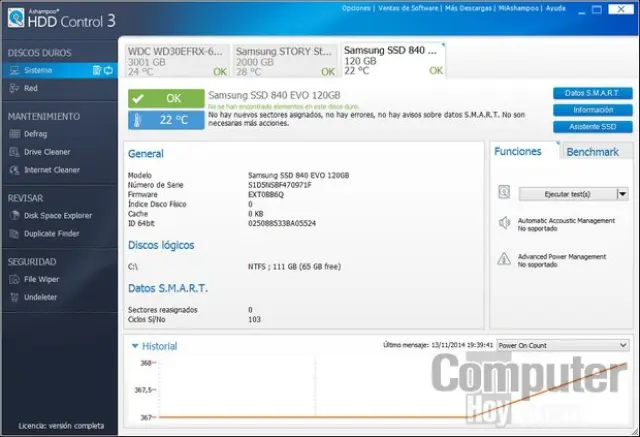Open Duplicate Finder tool
This screenshot has width=640, height=437.
pos(54,232)
